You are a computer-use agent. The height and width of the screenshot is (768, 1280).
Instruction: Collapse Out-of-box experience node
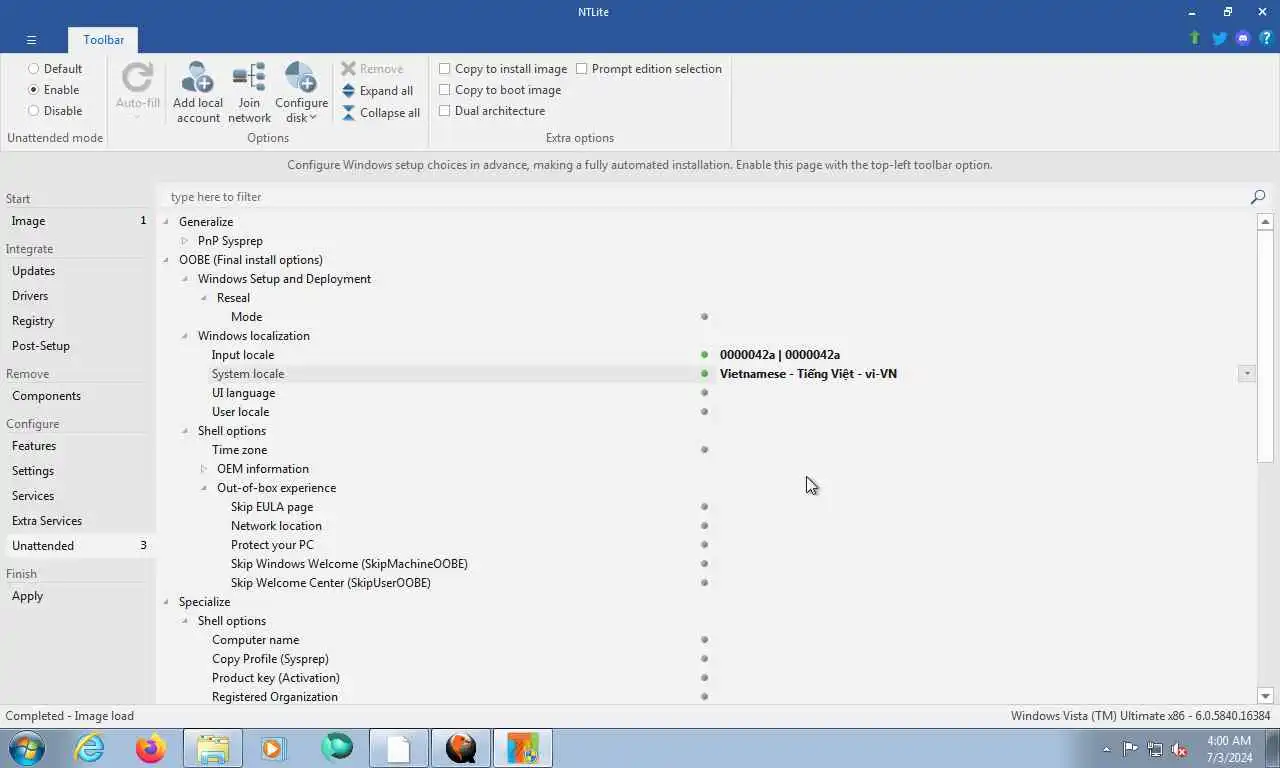[x=204, y=488]
